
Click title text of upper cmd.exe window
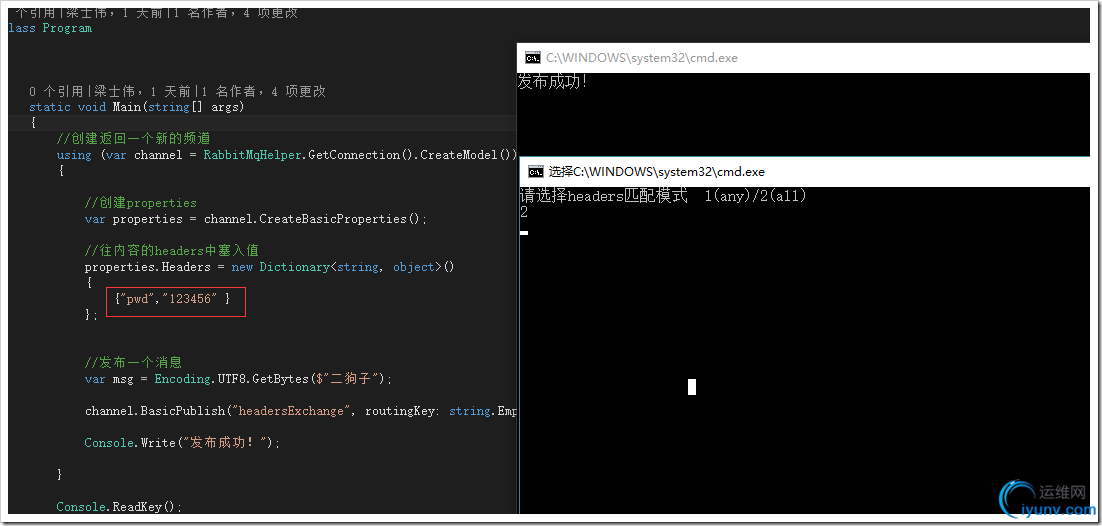(x=642, y=58)
